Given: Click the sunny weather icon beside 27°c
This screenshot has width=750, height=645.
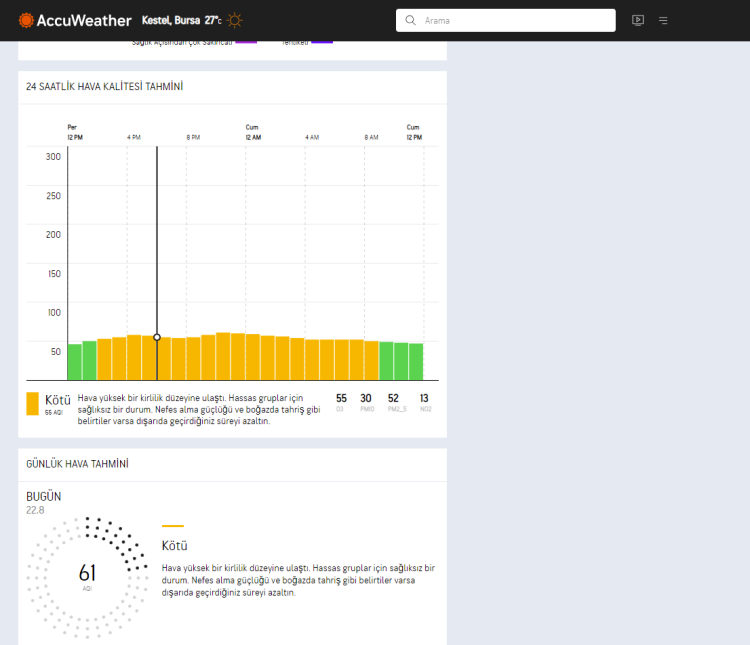Looking at the screenshot, I should (234, 20).
